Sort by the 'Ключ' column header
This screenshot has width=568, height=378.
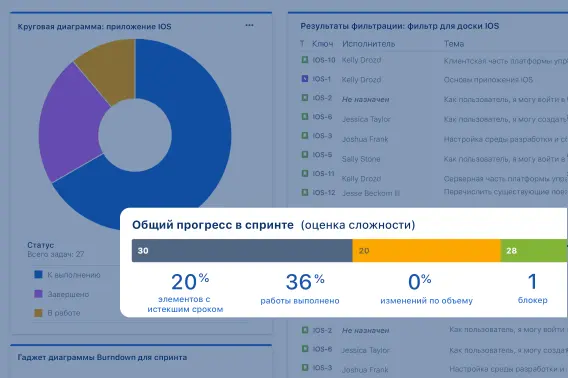click(322, 44)
